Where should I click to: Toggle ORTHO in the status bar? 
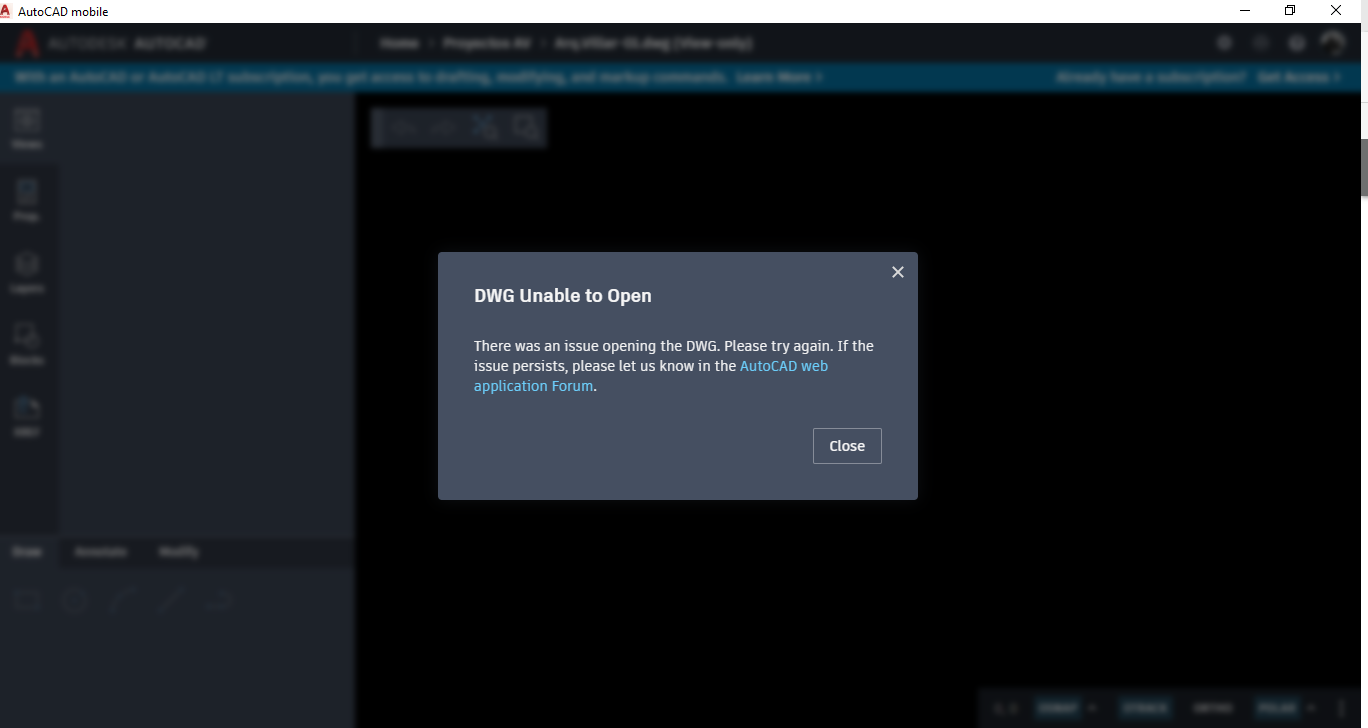[x=1213, y=708]
